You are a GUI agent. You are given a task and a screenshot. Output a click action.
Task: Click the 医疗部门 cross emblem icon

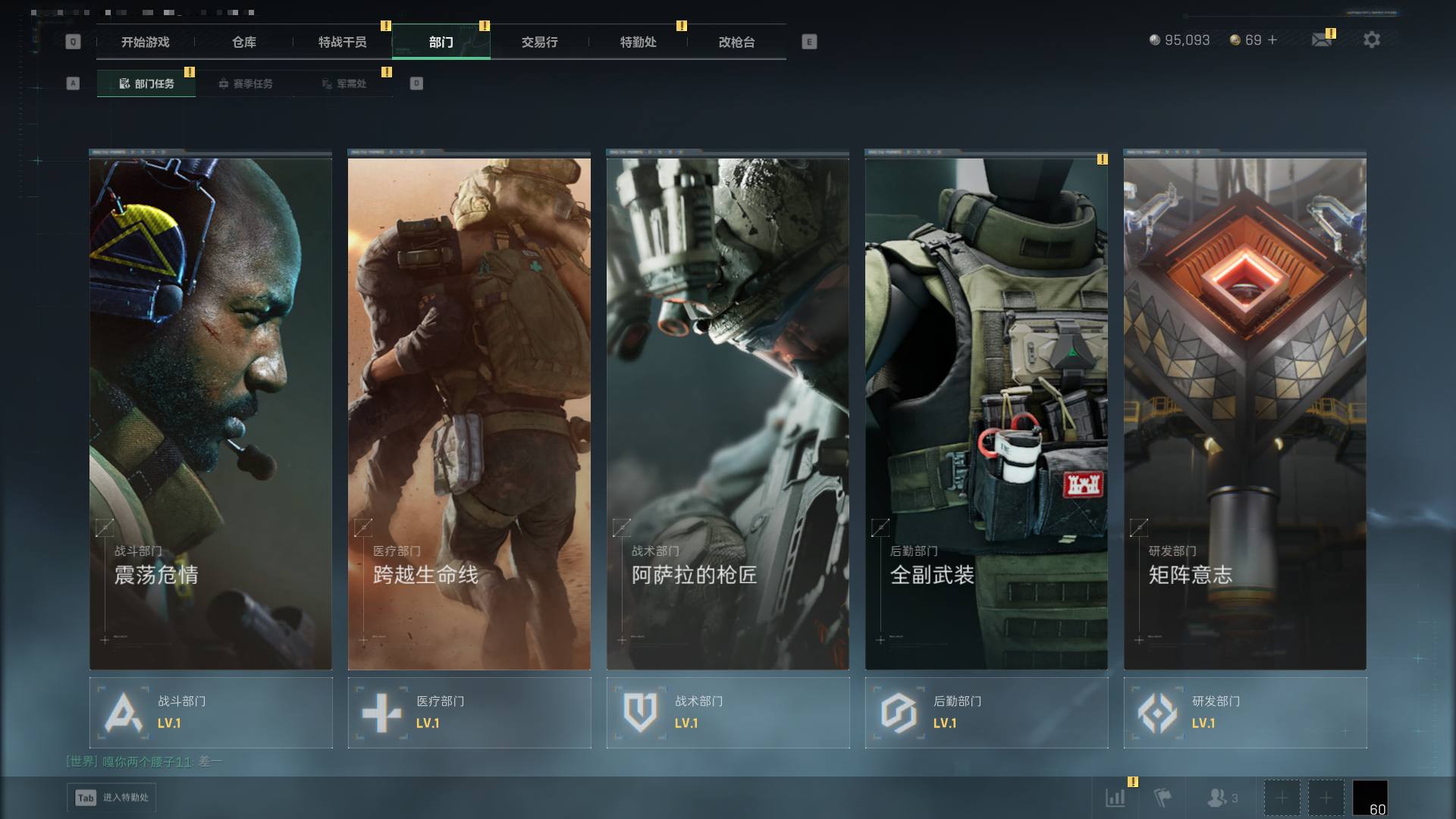[381, 713]
